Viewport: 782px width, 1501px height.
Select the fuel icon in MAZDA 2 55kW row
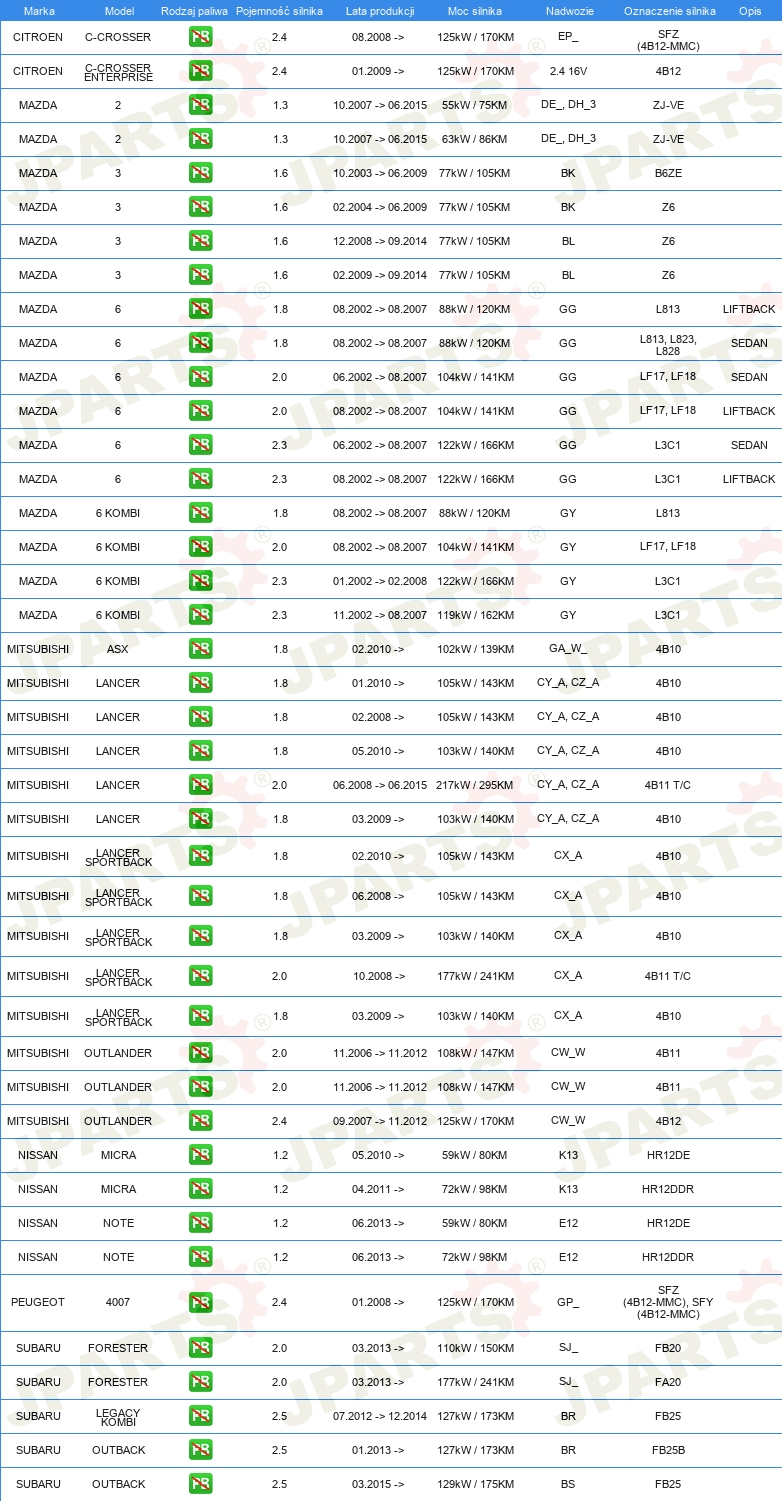pos(200,105)
